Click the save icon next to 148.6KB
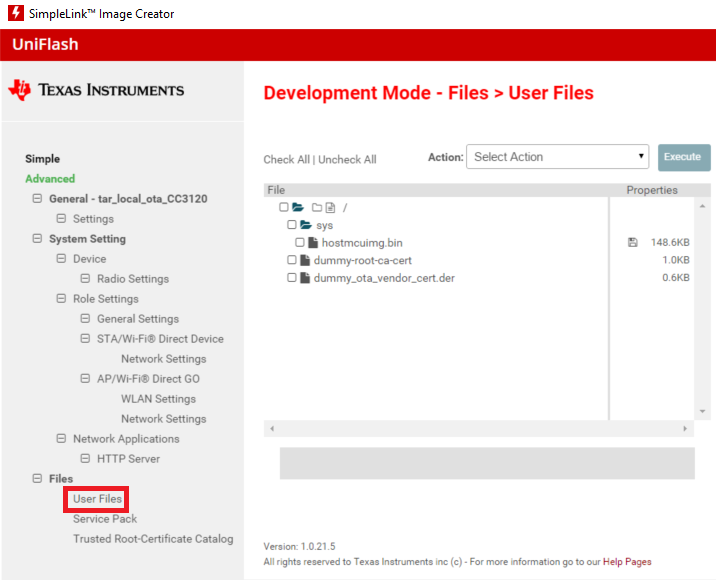Image resolution: width=716 pixels, height=580 pixels. (632, 243)
